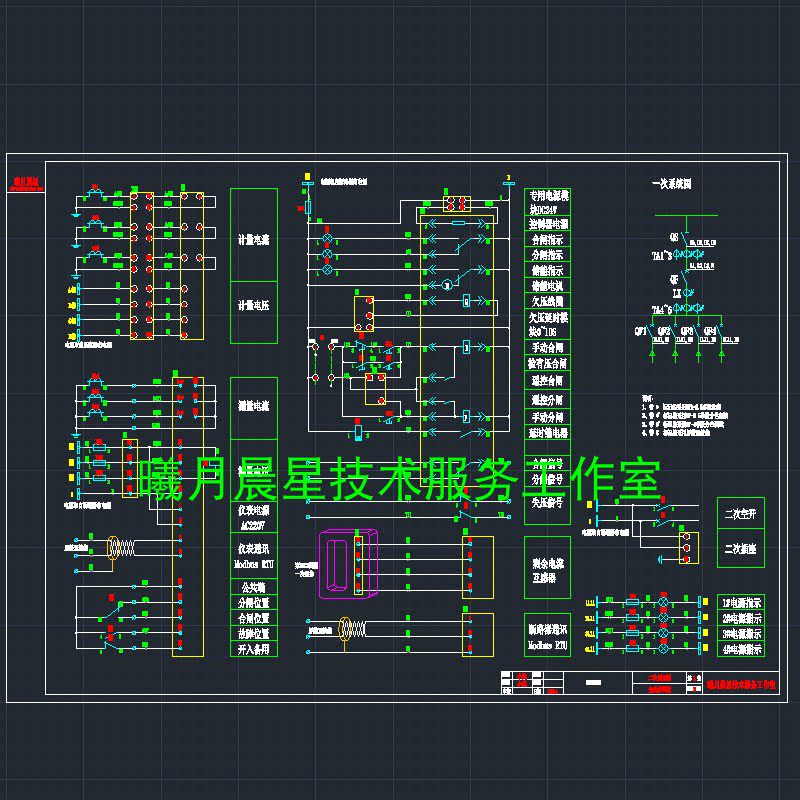Select the QS switch symbol in 一次系统图
This screenshot has width=800, height=800.
pyautogui.click(x=685, y=238)
